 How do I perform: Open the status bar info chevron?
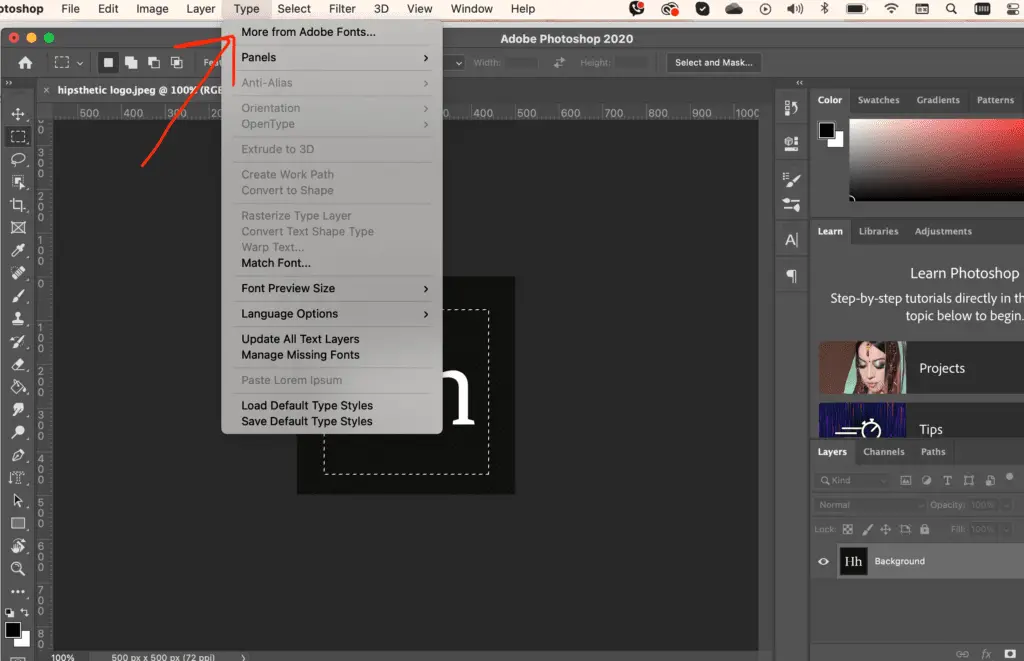tap(243, 657)
